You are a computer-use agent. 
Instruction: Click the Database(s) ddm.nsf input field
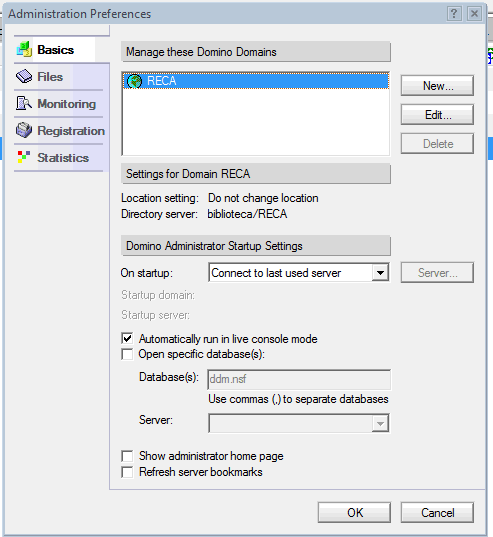(x=299, y=379)
